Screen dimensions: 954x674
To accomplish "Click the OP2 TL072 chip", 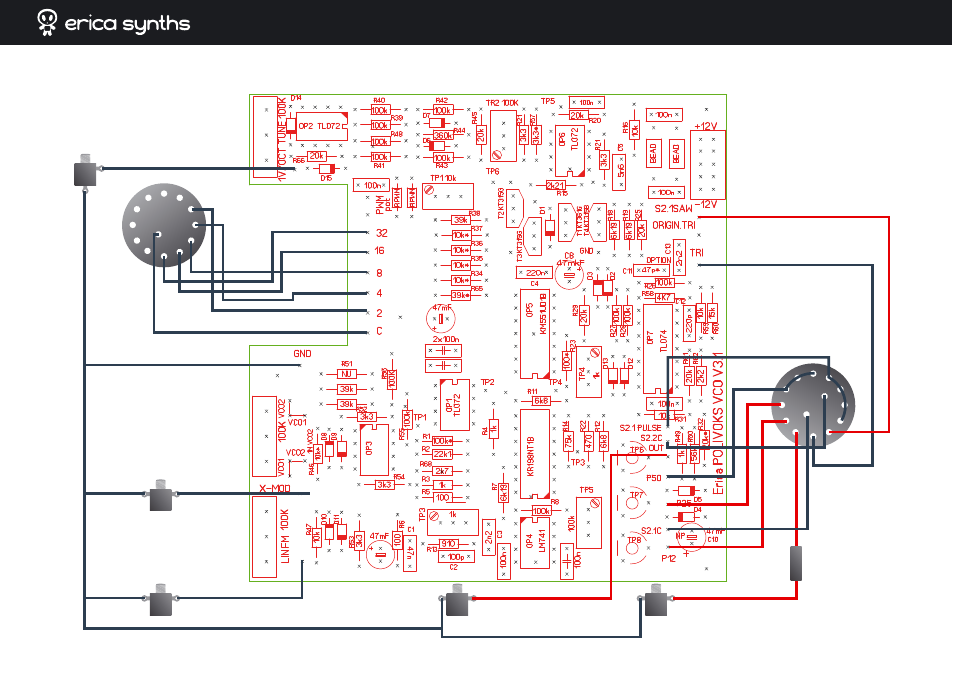I will (322, 127).
